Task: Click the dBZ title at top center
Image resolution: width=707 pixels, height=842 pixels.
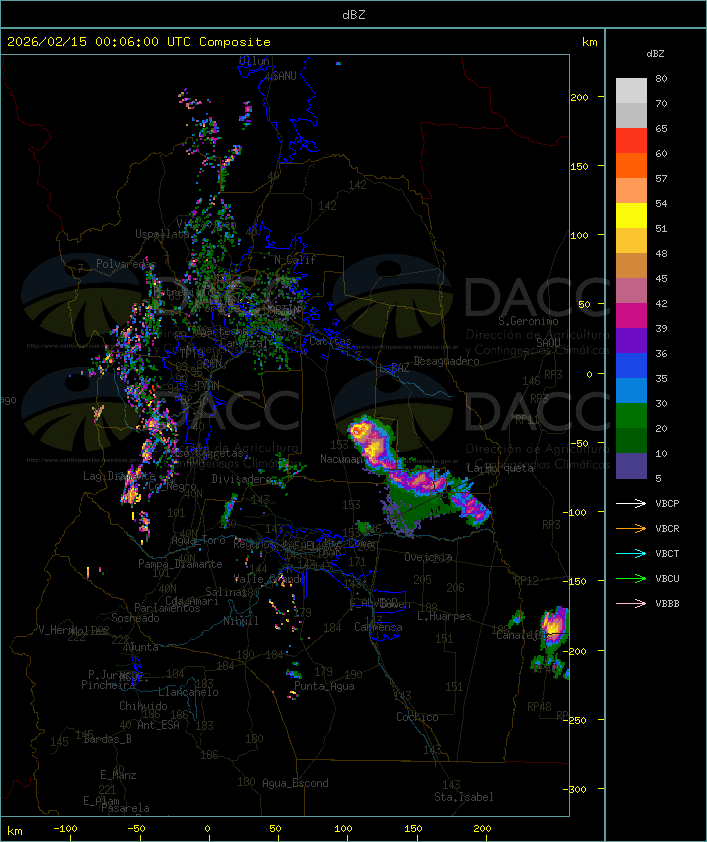Action: coord(354,14)
